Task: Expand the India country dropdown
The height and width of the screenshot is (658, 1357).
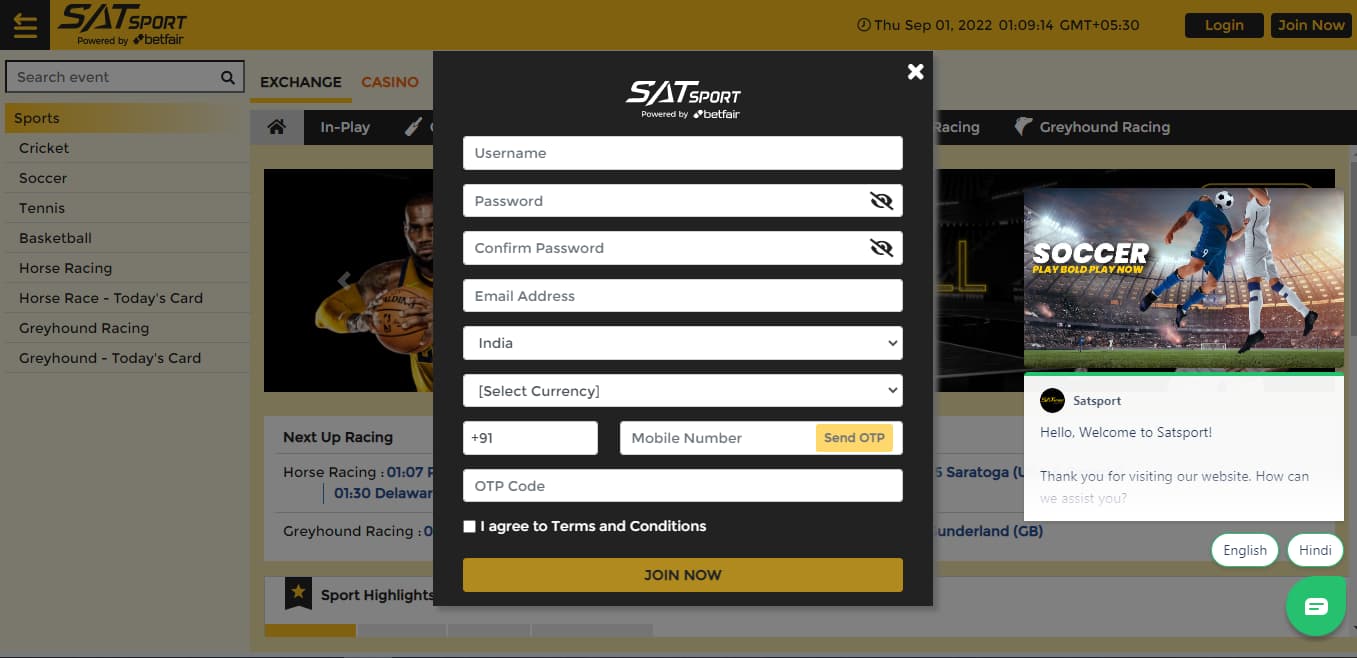Action: point(683,343)
